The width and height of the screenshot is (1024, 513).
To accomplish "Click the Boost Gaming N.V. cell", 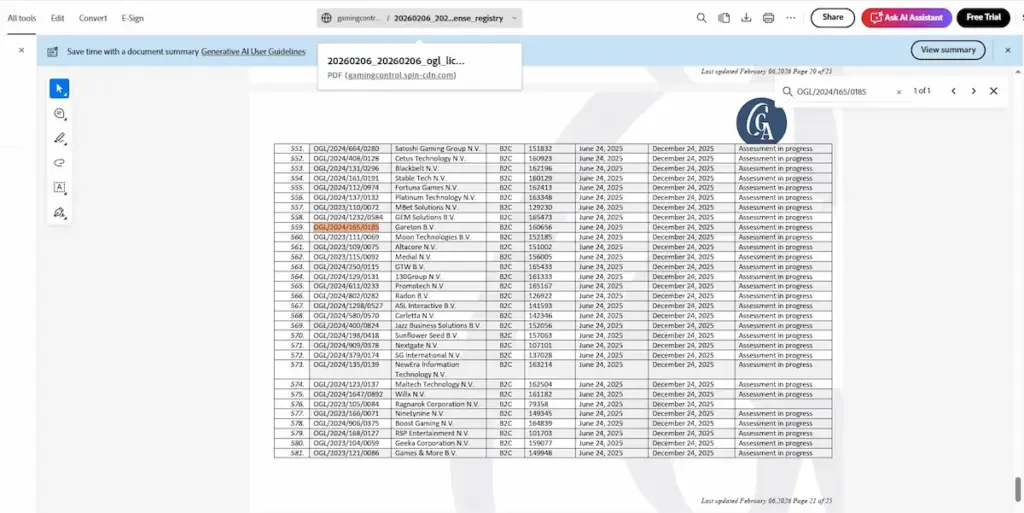I will click(x=438, y=424).
